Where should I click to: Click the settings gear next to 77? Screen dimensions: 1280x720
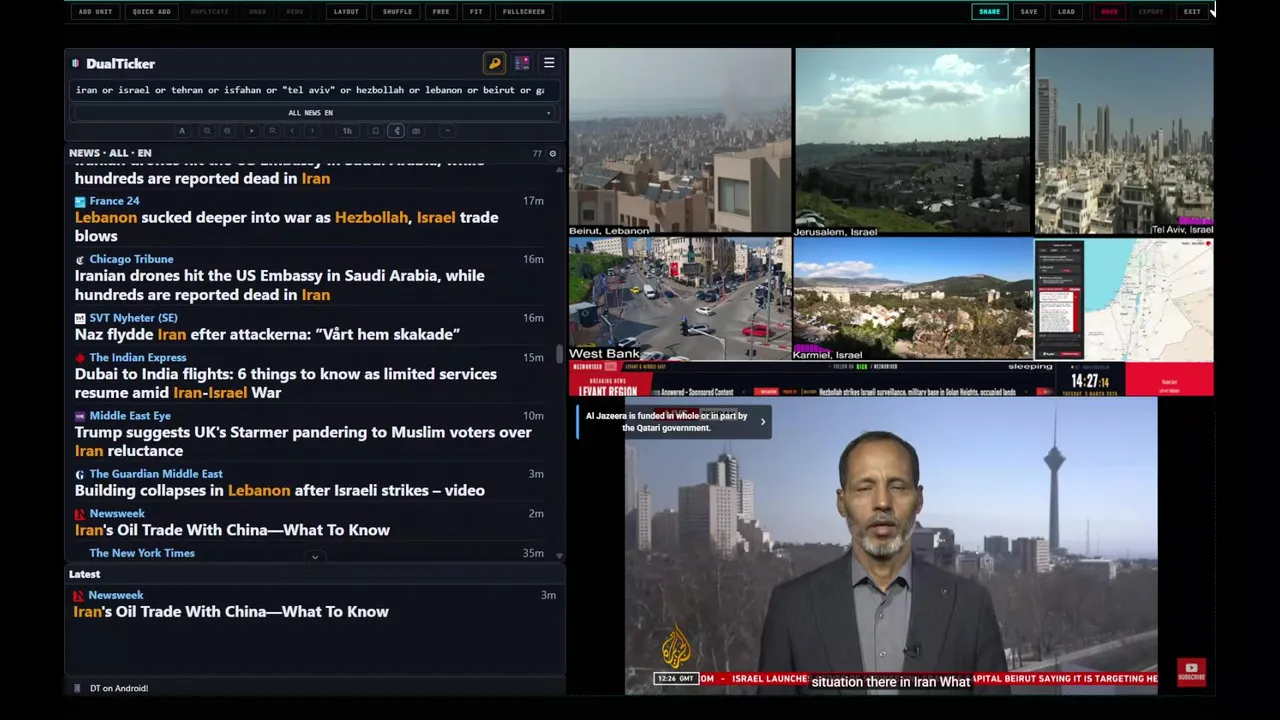552,154
